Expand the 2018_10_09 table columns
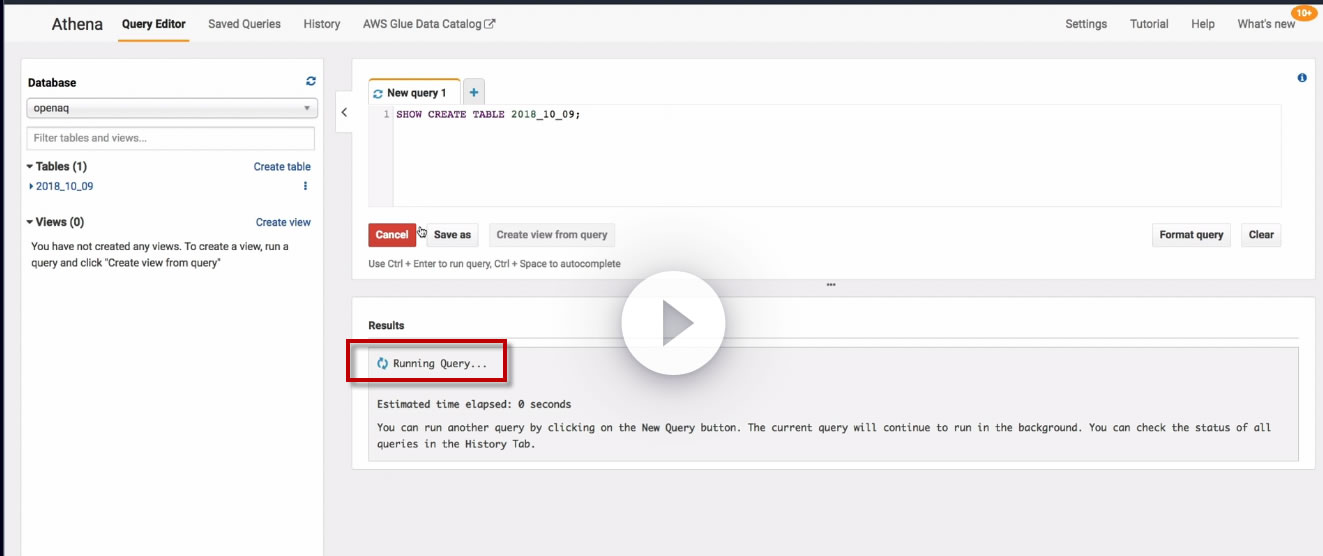Image resolution: width=1323 pixels, height=556 pixels. tap(32, 186)
